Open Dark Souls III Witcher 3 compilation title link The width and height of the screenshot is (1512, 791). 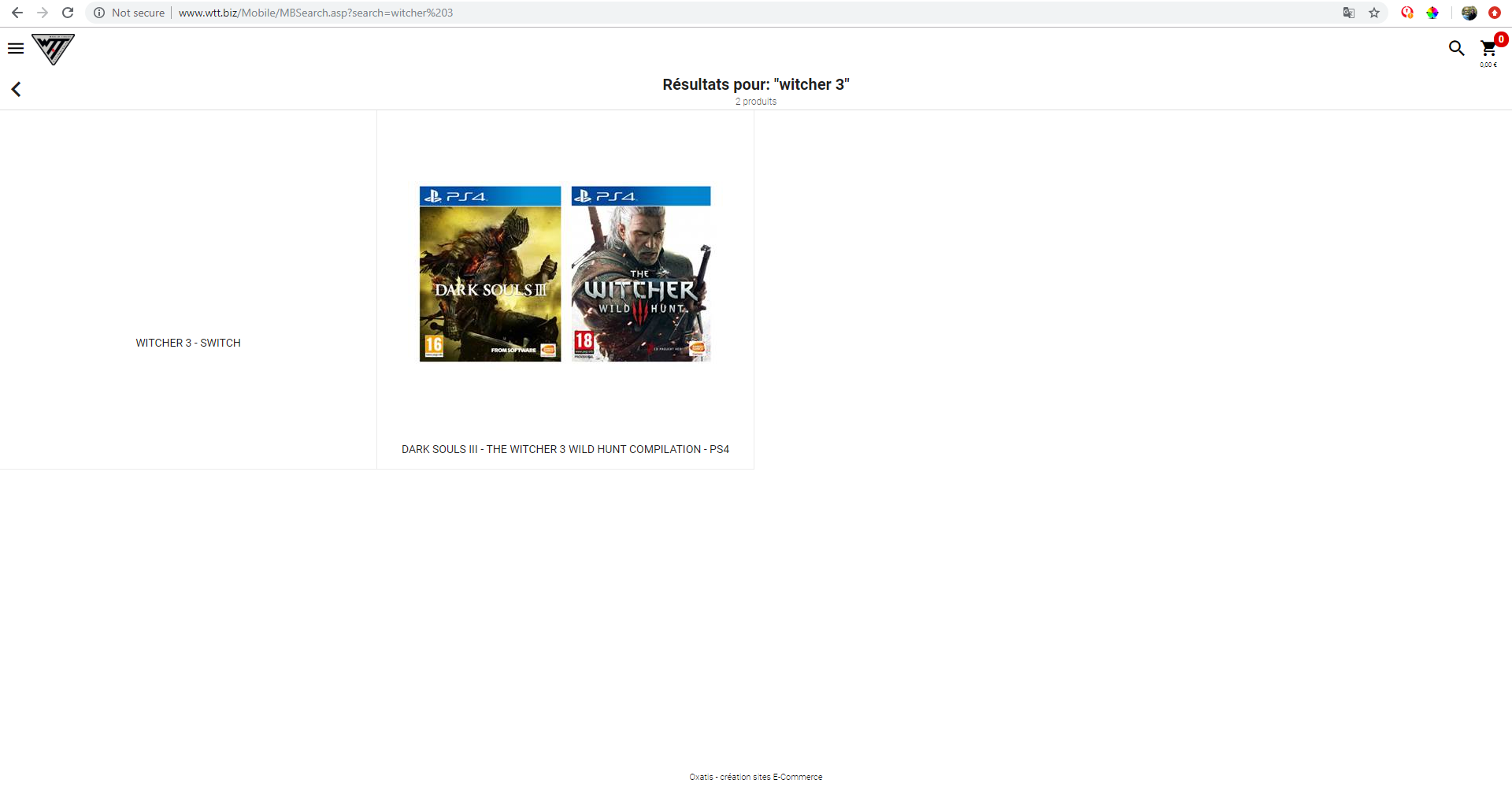[x=565, y=449]
